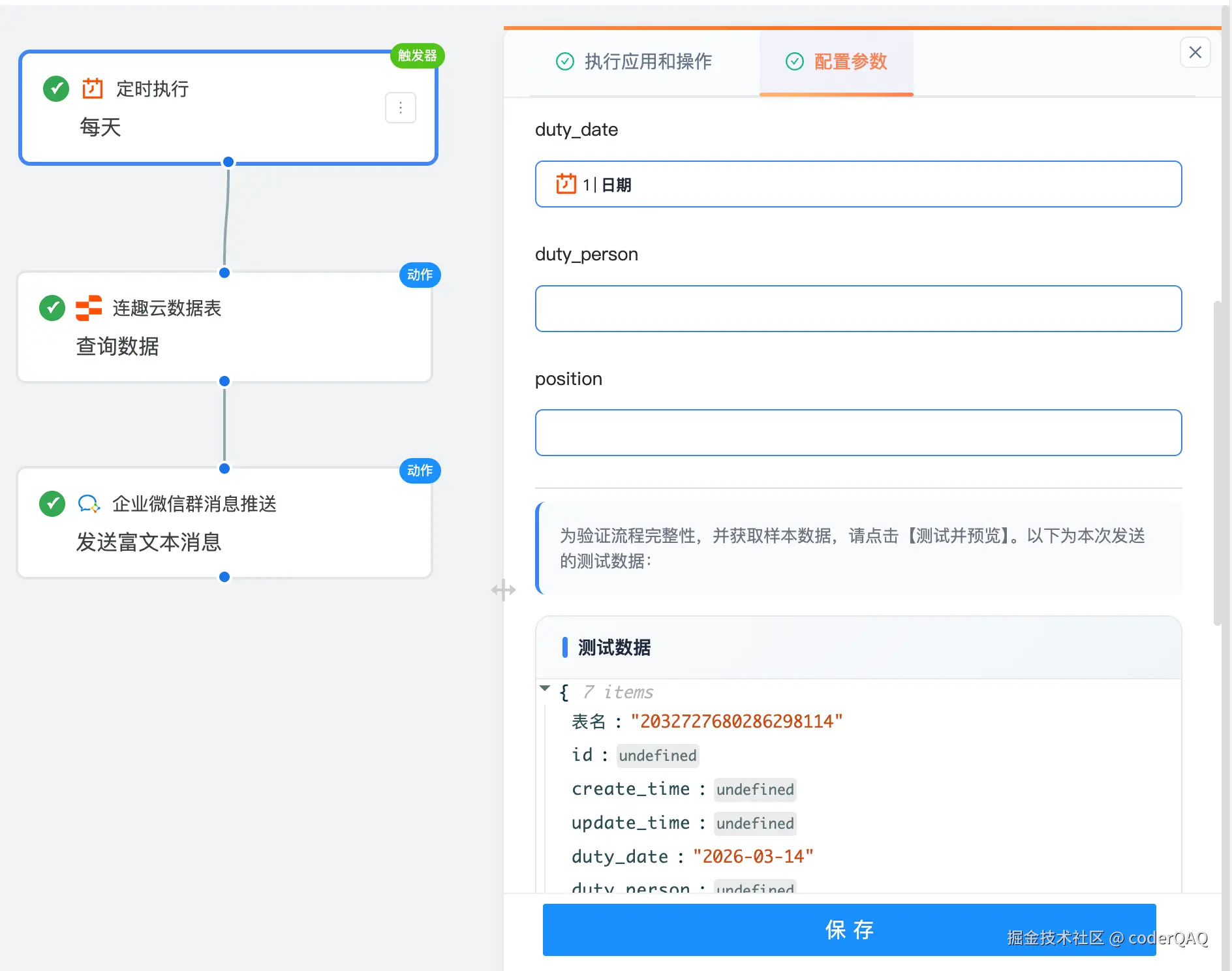Click the position input field

pyautogui.click(x=858, y=433)
